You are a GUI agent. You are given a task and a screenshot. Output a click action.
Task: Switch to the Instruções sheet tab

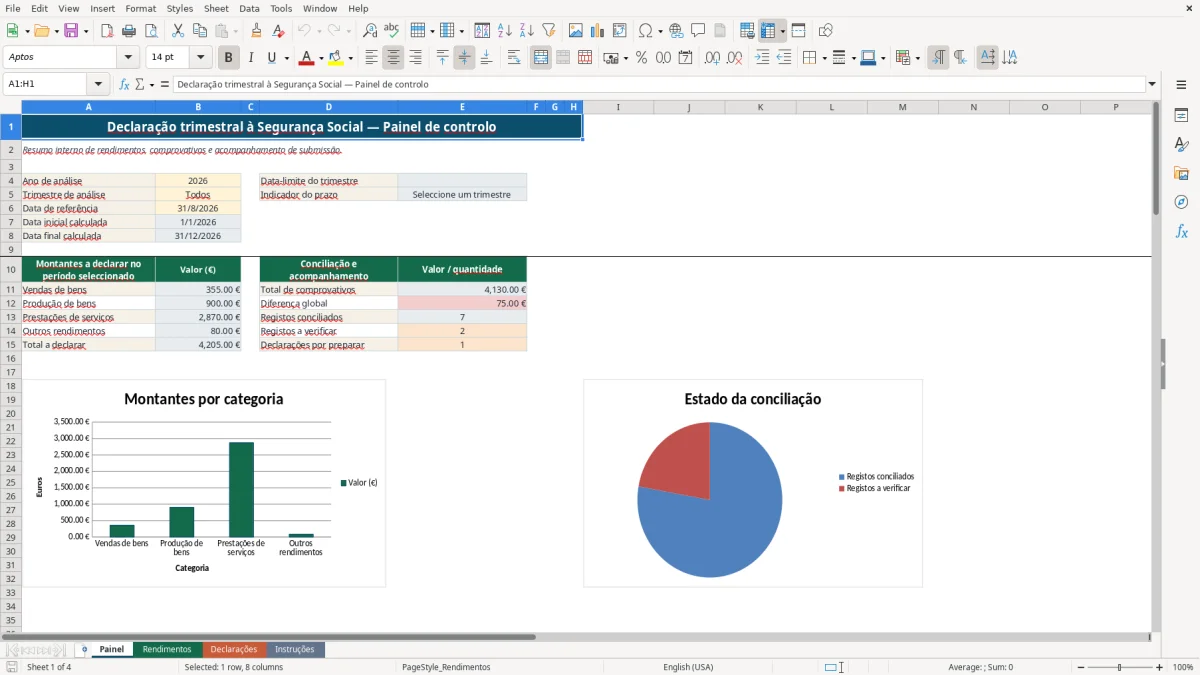[x=295, y=649]
